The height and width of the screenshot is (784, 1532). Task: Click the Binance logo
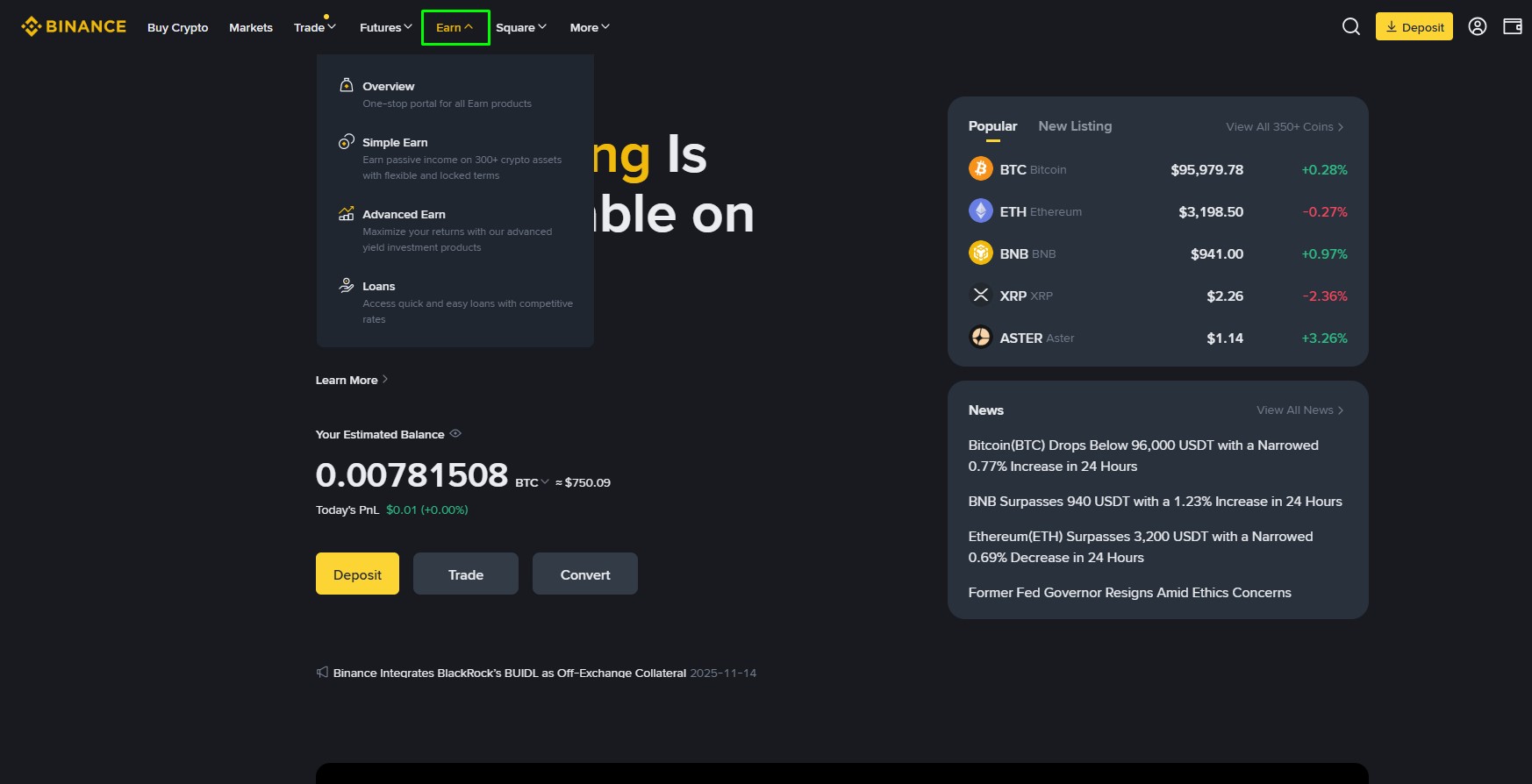tap(74, 27)
